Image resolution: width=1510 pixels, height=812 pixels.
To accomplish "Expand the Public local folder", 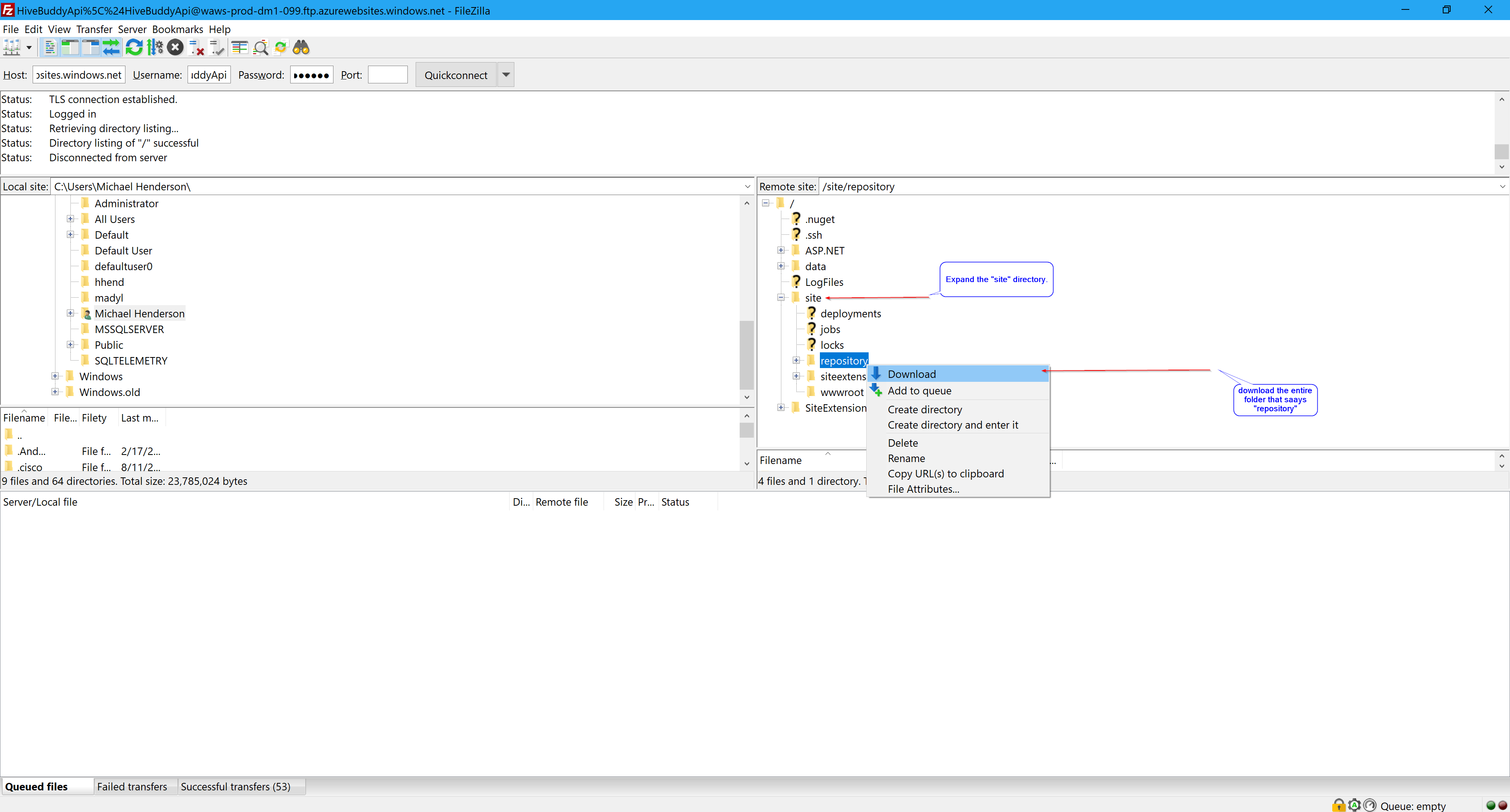I will pyautogui.click(x=70, y=345).
